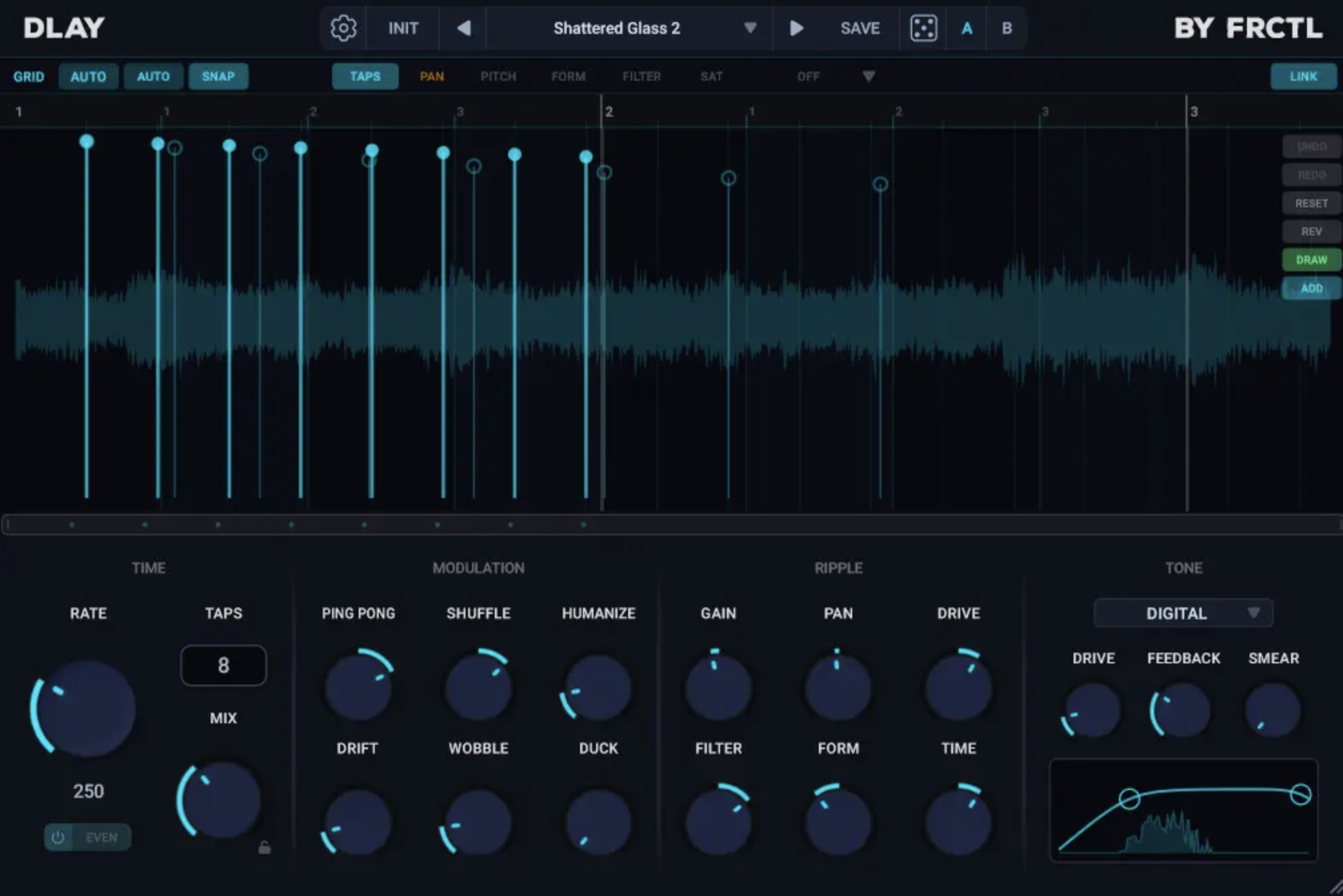Expand the OFF mode dropdown arrow

[868, 76]
